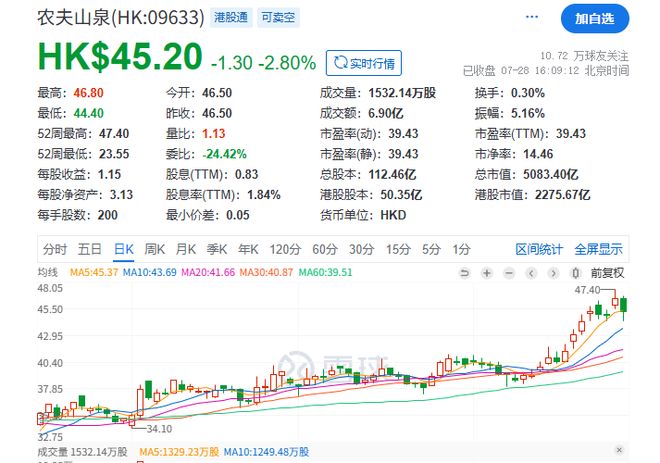Click the MA30:40.87 moving average label
This screenshot has width=660, height=463.
266,272
